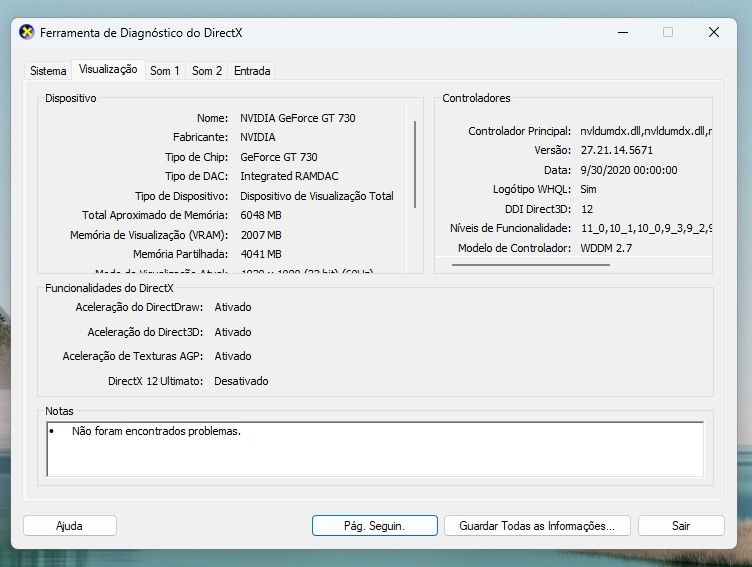752x567 pixels.
Task: Click the VRAM value 2007 MB
Action: pos(261,235)
